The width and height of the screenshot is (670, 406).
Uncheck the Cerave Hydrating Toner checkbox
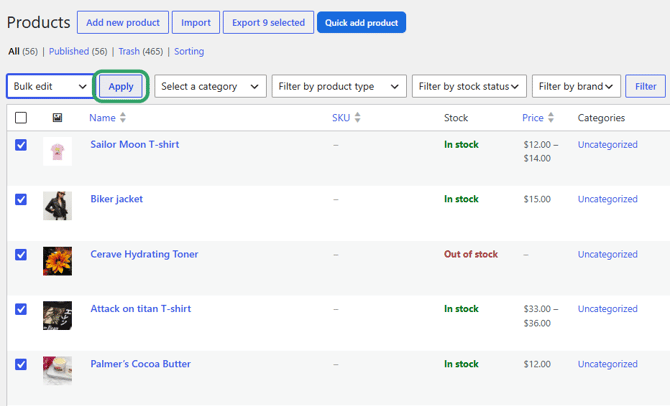21,254
